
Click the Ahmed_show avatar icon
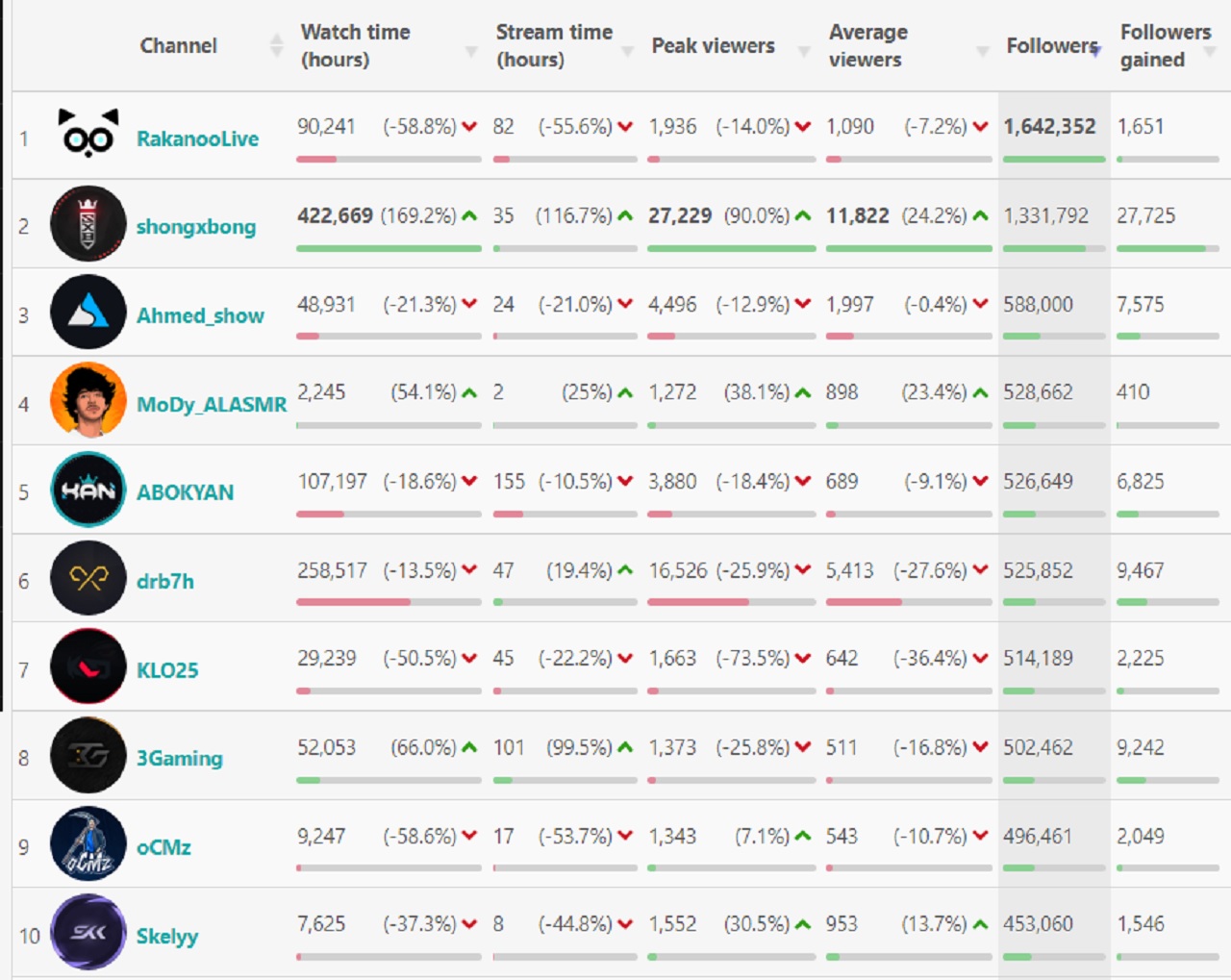pos(88,312)
